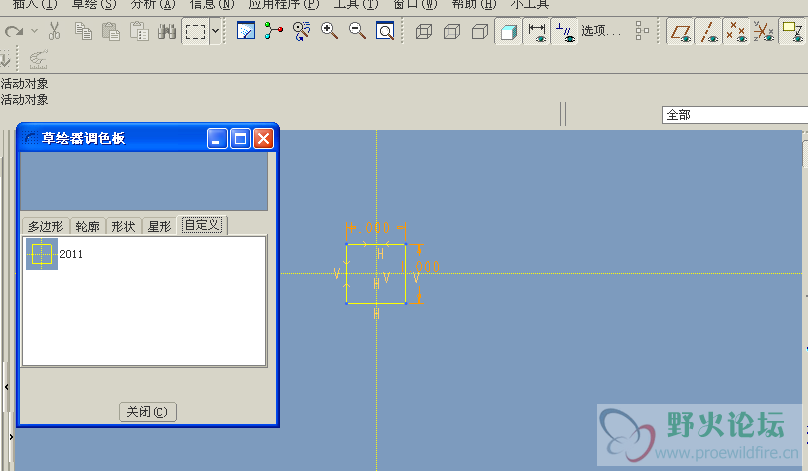808x471 pixels.
Task: Click the 2011 item label
Action: [x=71, y=254]
